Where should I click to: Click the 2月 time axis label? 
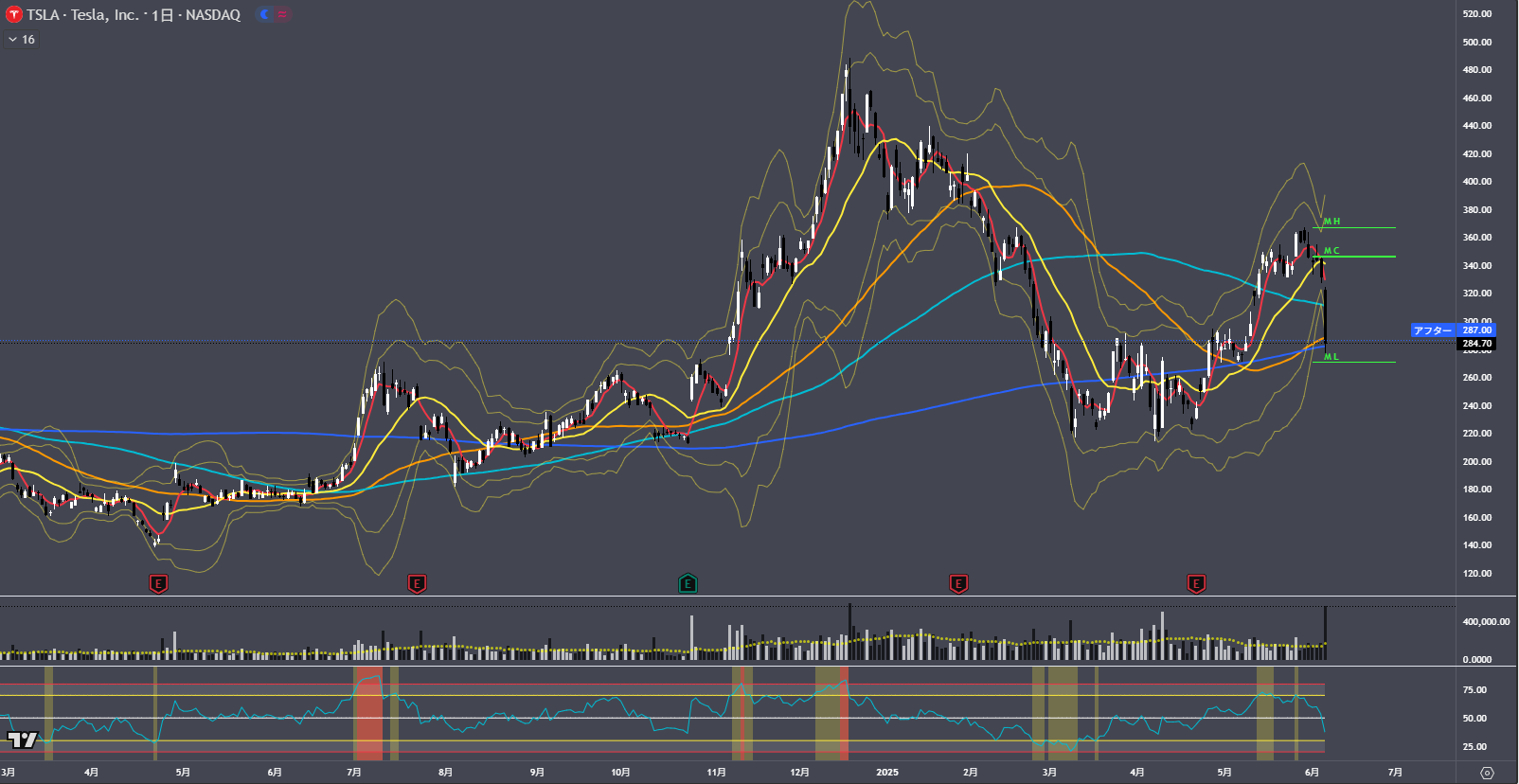coord(970,773)
